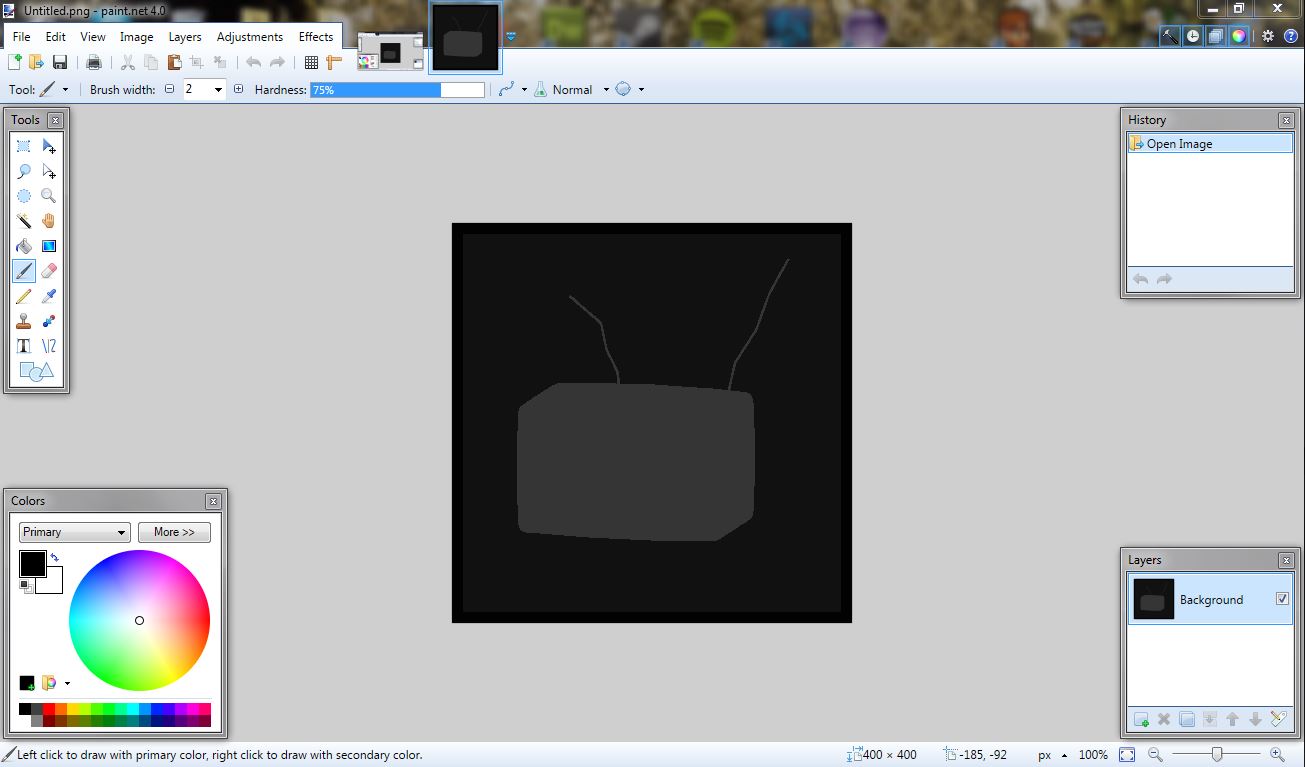
Task: Reset colors to black and white
Action: pyautogui.click(x=25, y=586)
